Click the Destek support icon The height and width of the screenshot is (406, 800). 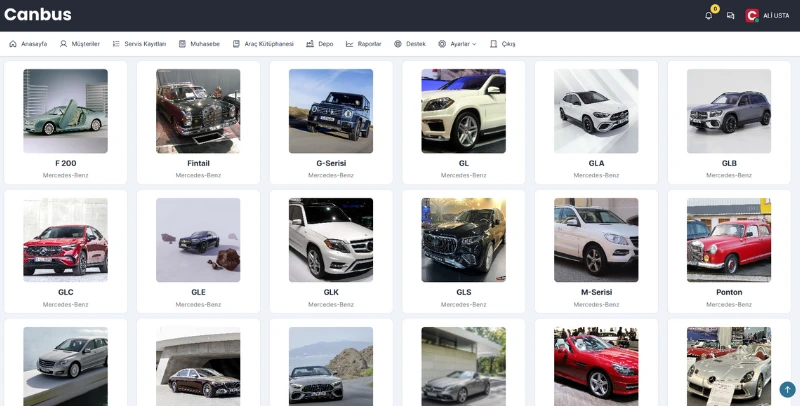pos(398,44)
